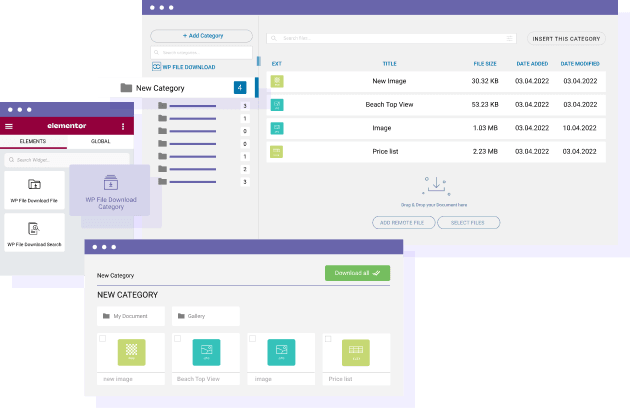This screenshot has height=408, width=630.
Task: Check the new image file checkbox
Action: [103, 340]
